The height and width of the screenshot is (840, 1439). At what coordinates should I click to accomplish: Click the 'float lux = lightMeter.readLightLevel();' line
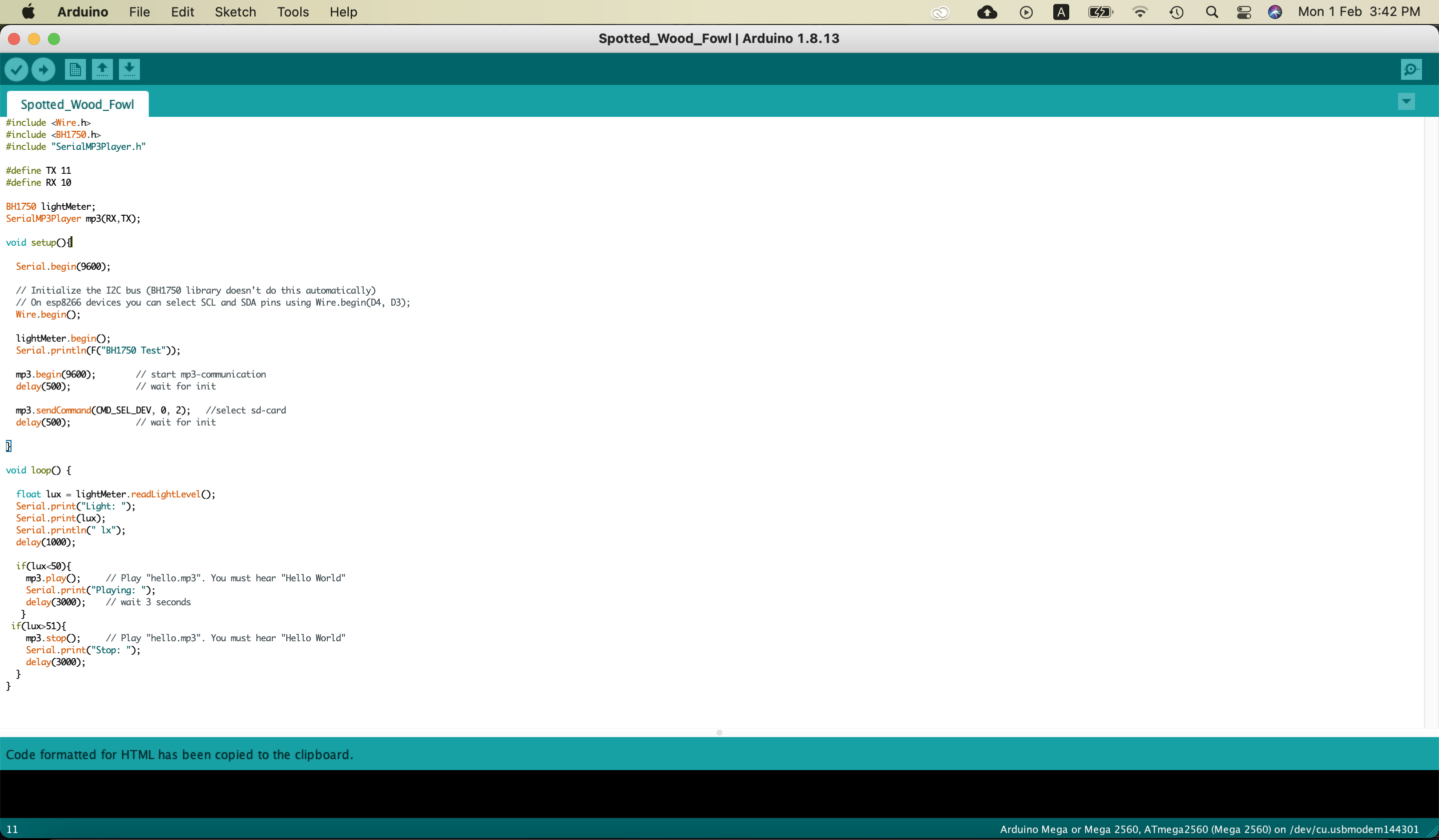116,494
